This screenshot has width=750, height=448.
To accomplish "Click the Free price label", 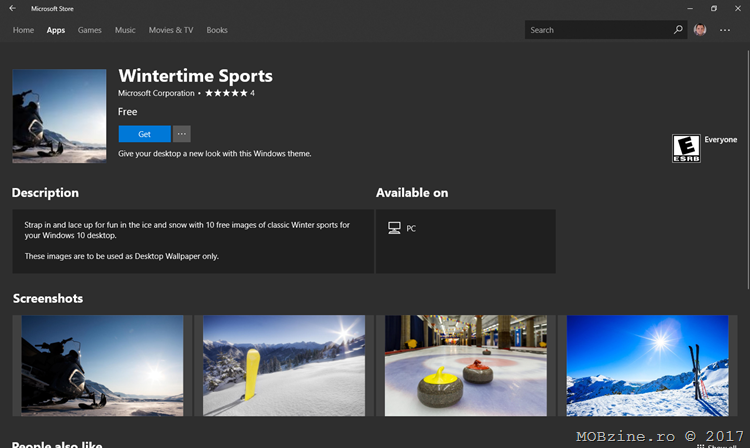I will pyautogui.click(x=127, y=112).
